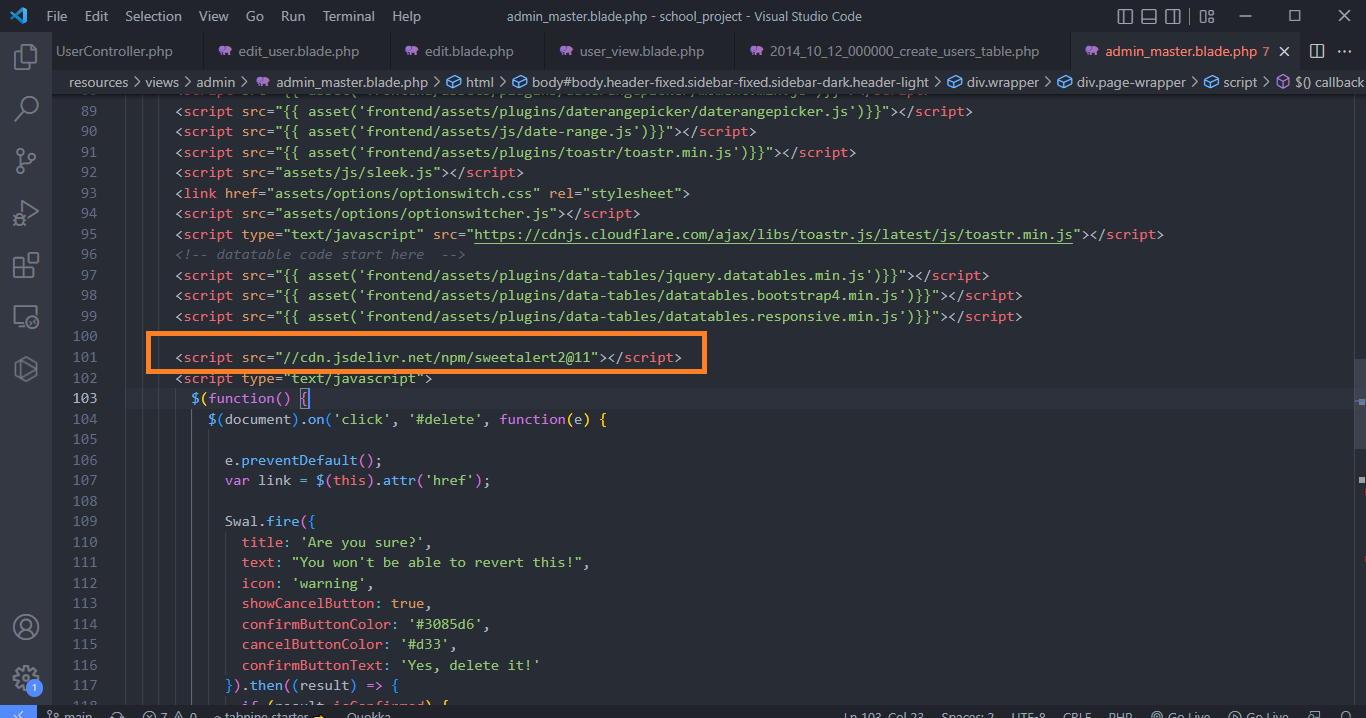
Task: Click the toastr cdnjs cloudflare URL link
Action: click(773, 234)
